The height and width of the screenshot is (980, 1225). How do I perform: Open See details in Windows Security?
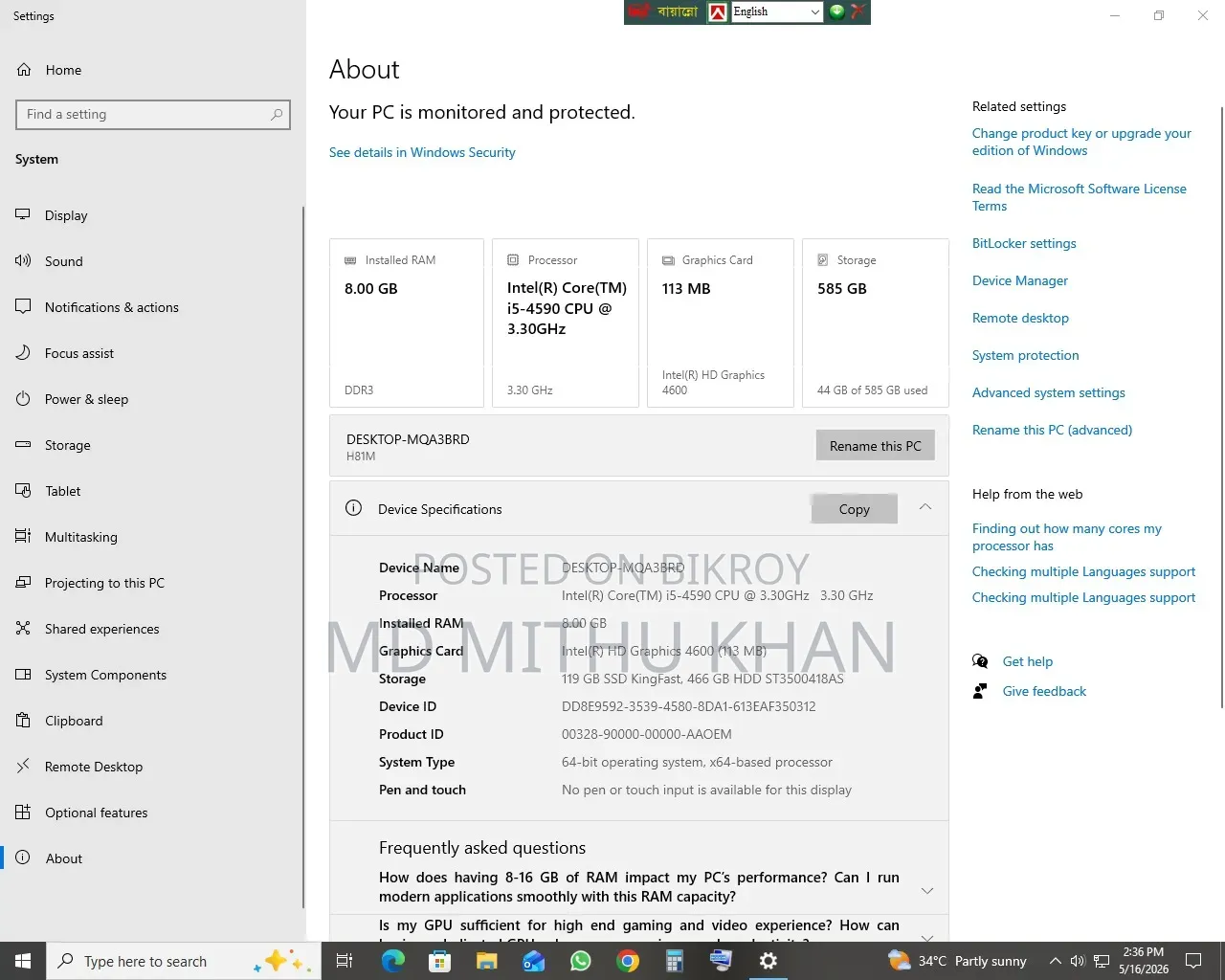(422, 152)
